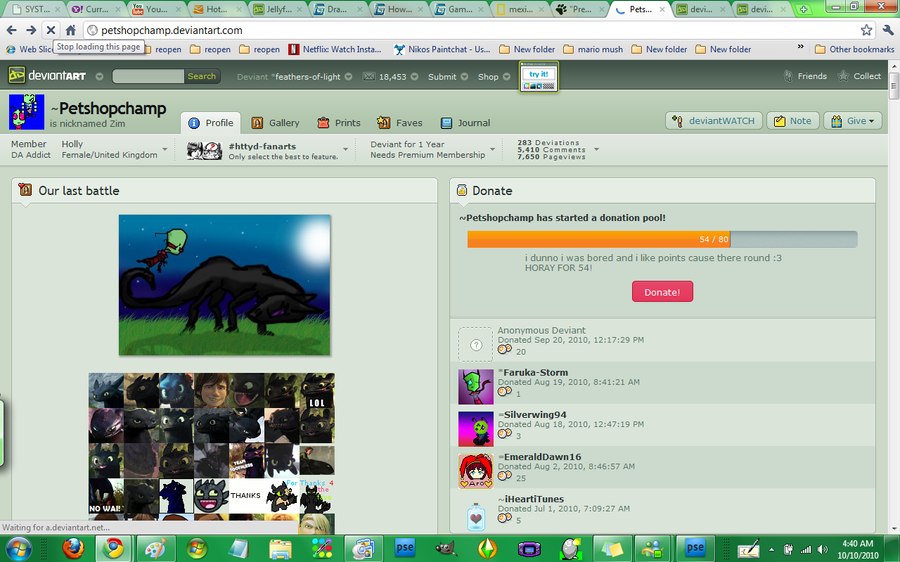Click the address bar URL field
The height and width of the screenshot is (562, 900).
click(x=471, y=30)
